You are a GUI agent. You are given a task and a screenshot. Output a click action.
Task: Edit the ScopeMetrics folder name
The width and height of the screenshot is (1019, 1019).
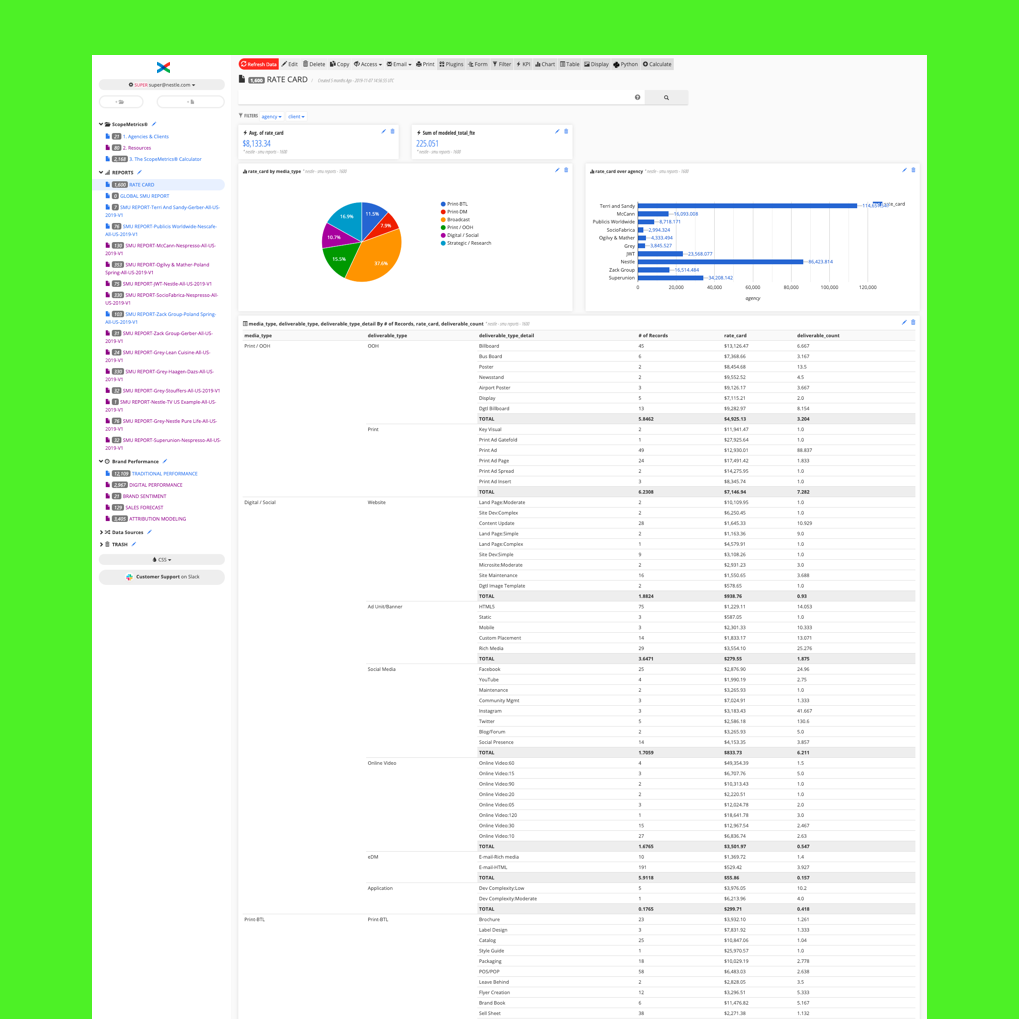pyautogui.click(x=154, y=124)
